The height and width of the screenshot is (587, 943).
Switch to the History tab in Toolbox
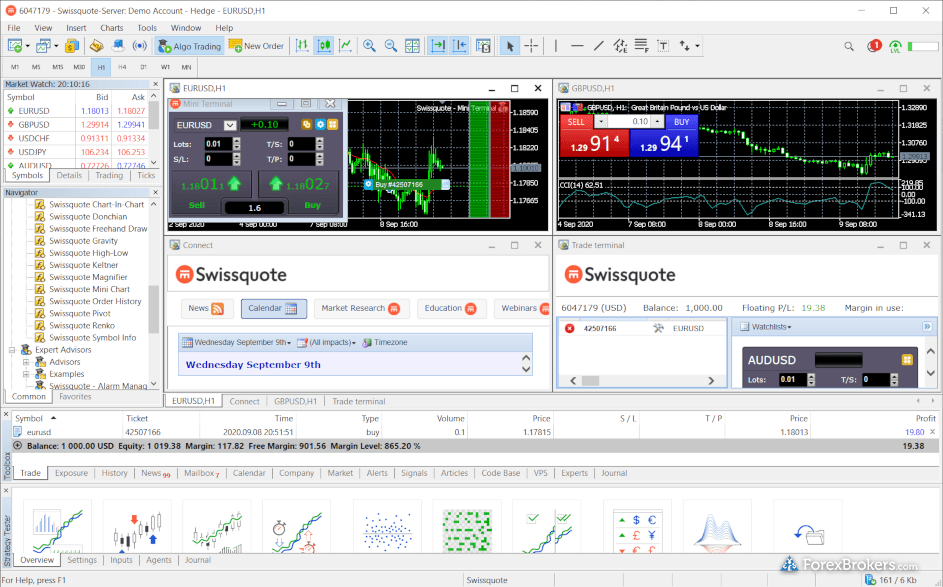tap(114, 473)
